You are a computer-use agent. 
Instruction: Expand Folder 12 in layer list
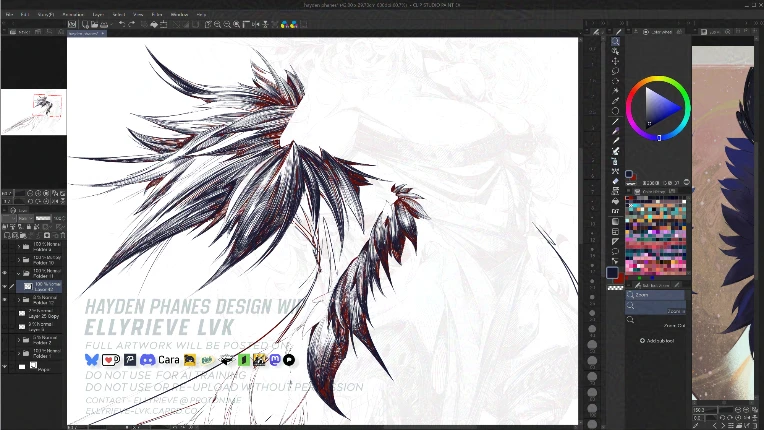19,300
